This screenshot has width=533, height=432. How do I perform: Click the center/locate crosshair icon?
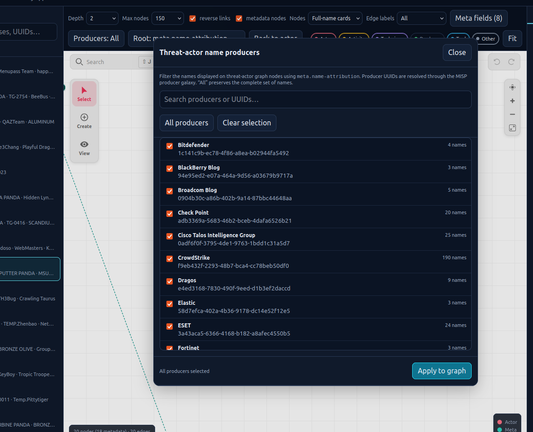point(512,87)
